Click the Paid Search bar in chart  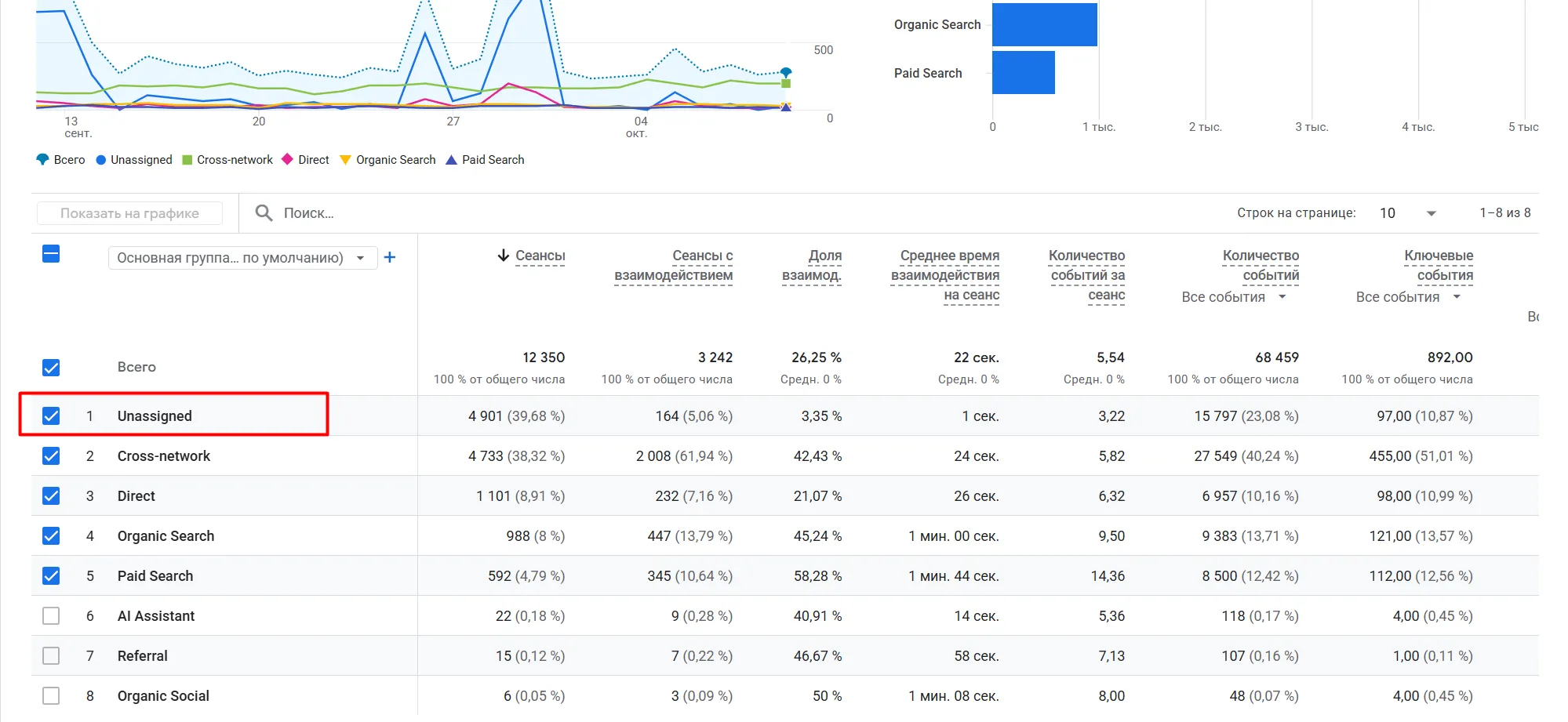1024,73
